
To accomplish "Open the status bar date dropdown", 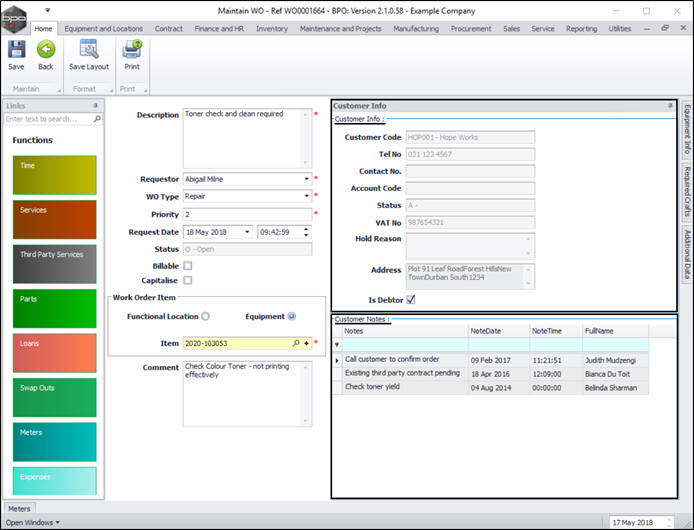I will (669, 522).
